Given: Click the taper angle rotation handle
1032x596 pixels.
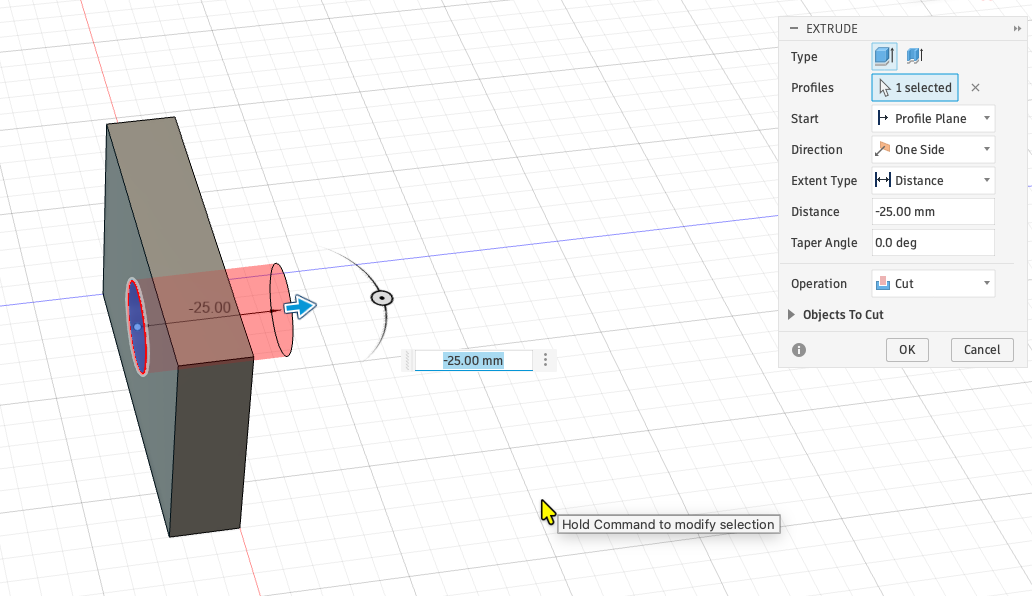Looking at the screenshot, I should (x=382, y=298).
